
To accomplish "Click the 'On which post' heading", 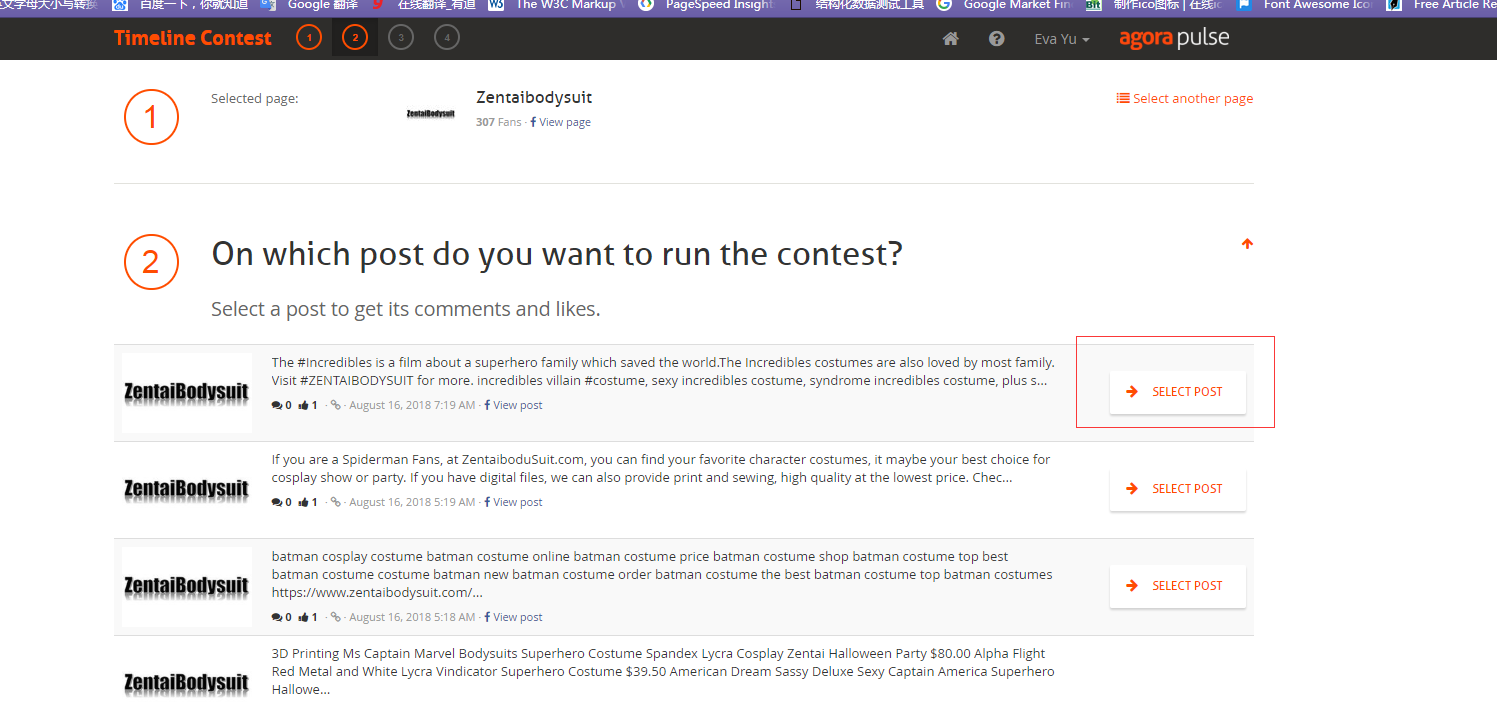I will click(557, 254).
